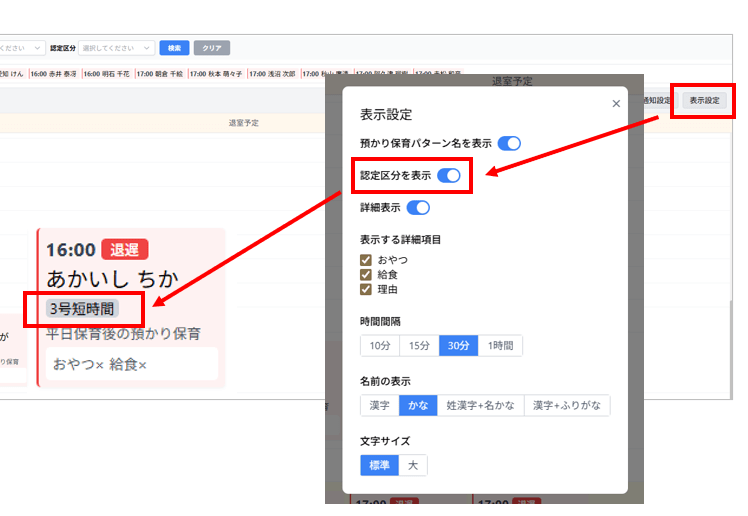Uncheck the 給食 checkbox
Viewport: 748px width, 516px height.
[366, 275]
